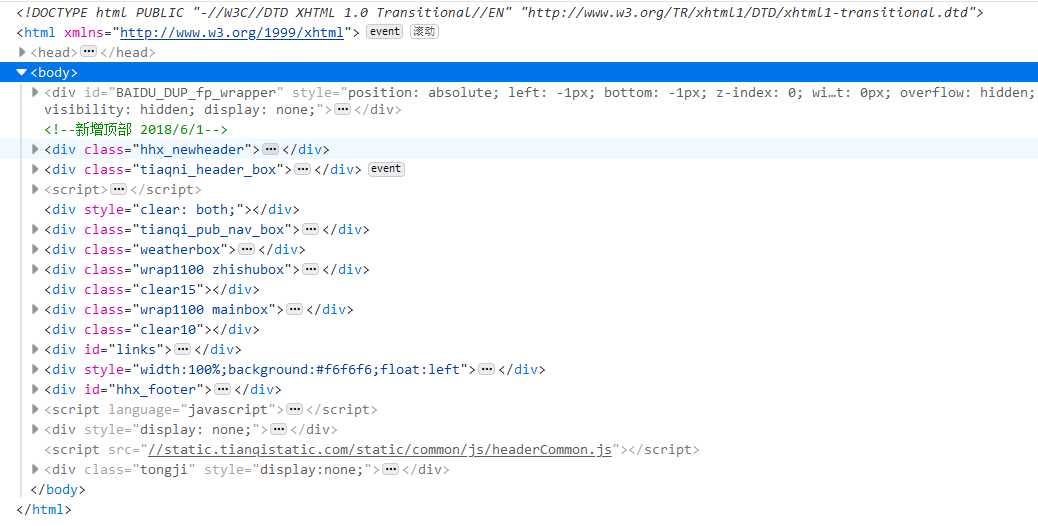Click the "links" id attribute value
Image resolution: width=1038 pixels, height=526 pixels.
[136, 349]
